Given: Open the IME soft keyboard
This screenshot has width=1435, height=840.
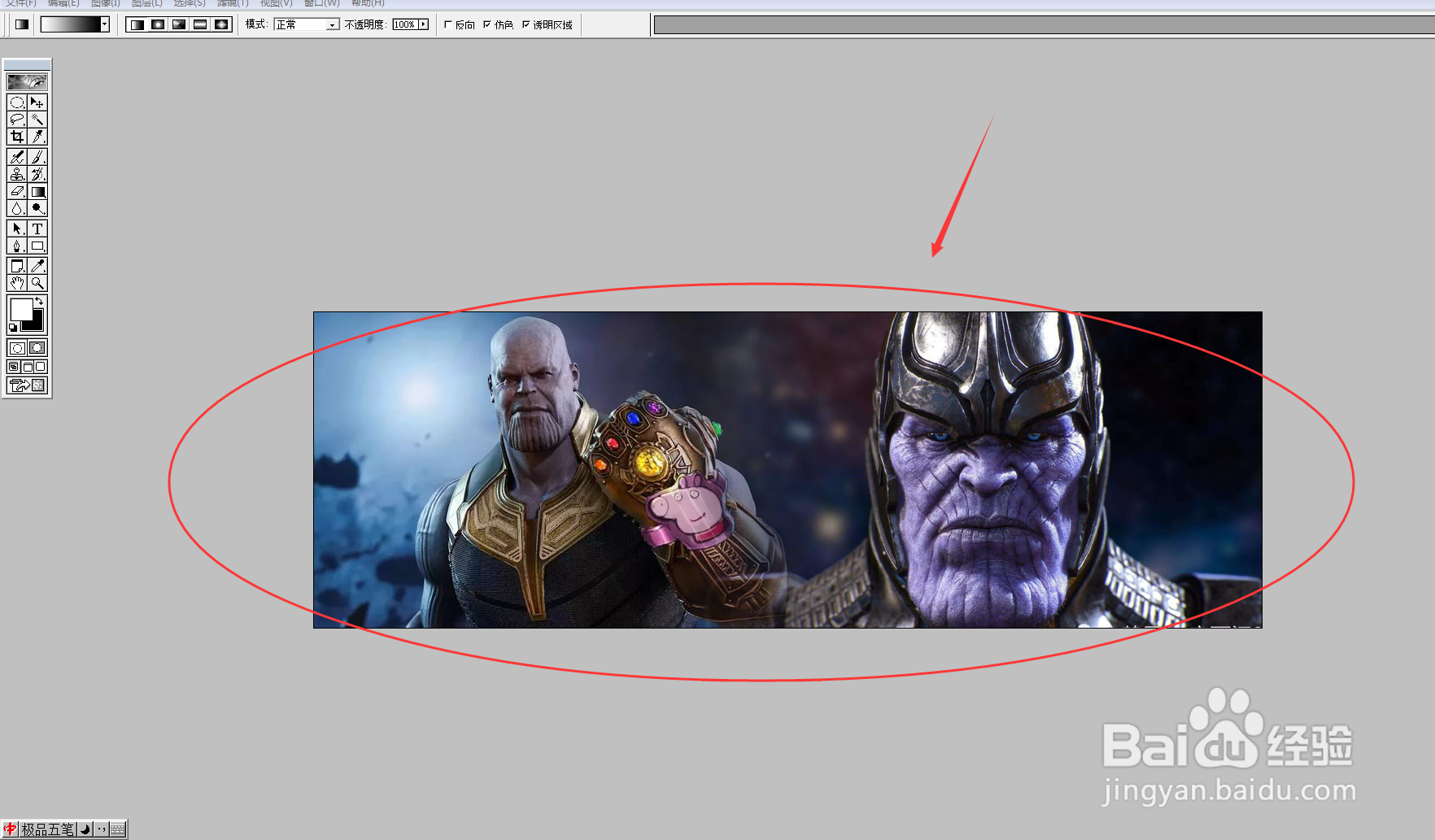Looking at the screenshot, I should (118, 829).
